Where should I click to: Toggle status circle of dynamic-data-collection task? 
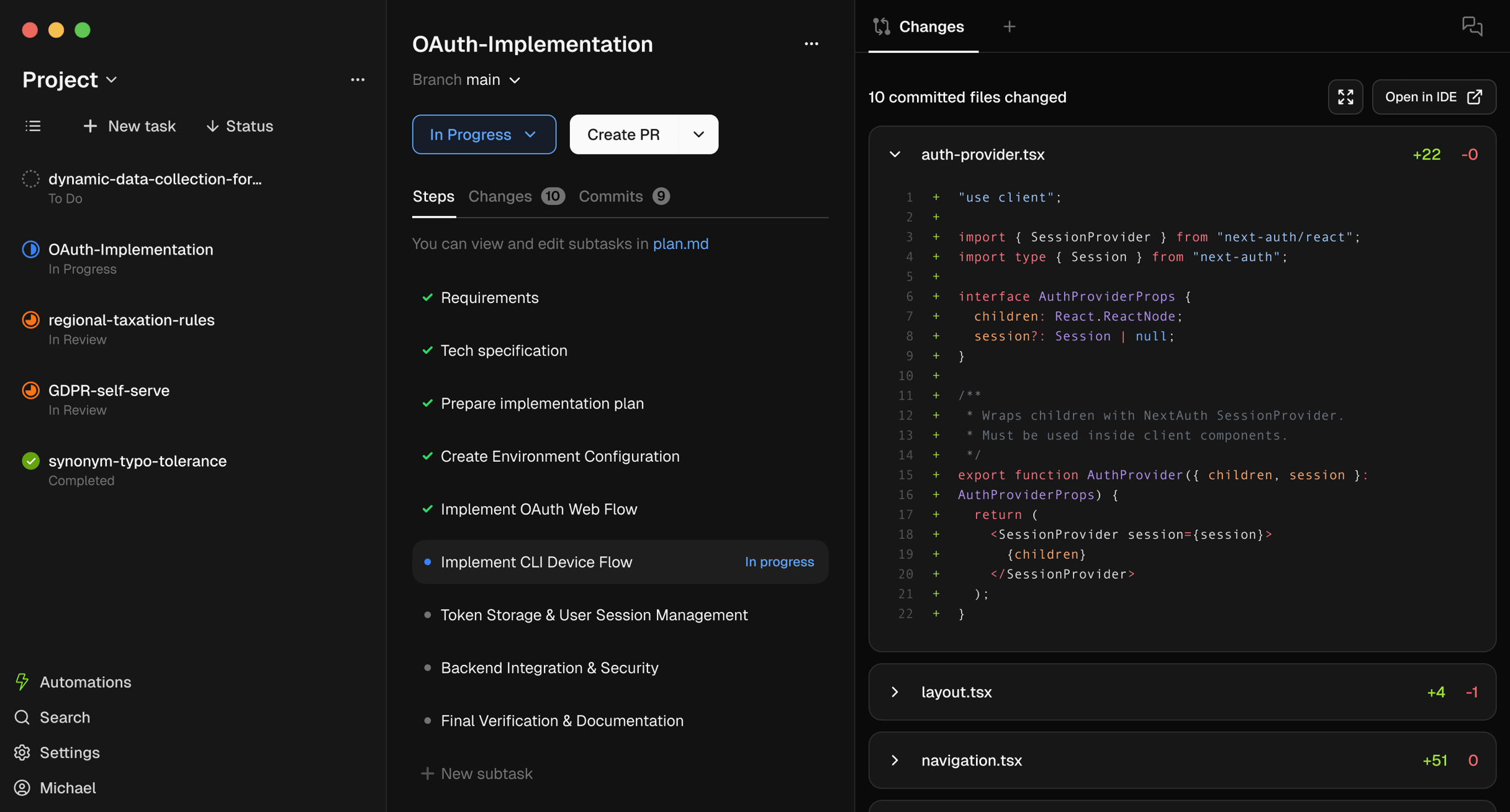[30, 179]
